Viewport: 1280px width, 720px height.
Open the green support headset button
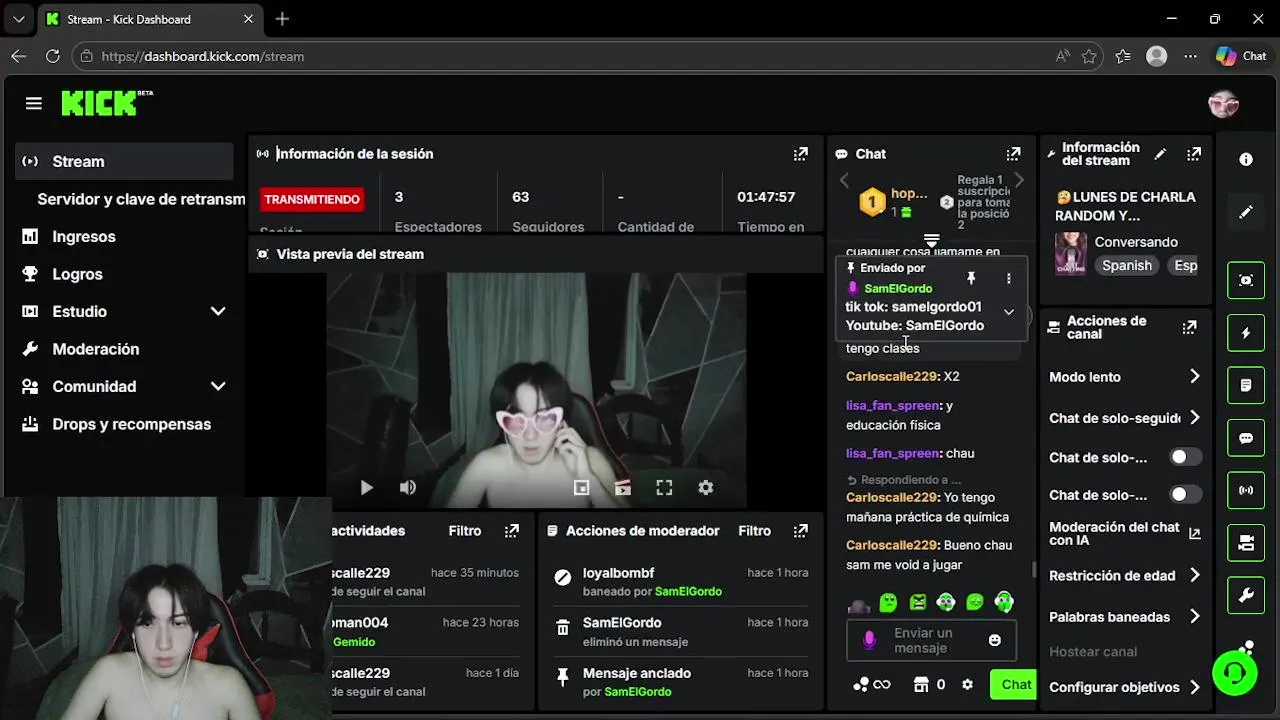(1235, 672)
